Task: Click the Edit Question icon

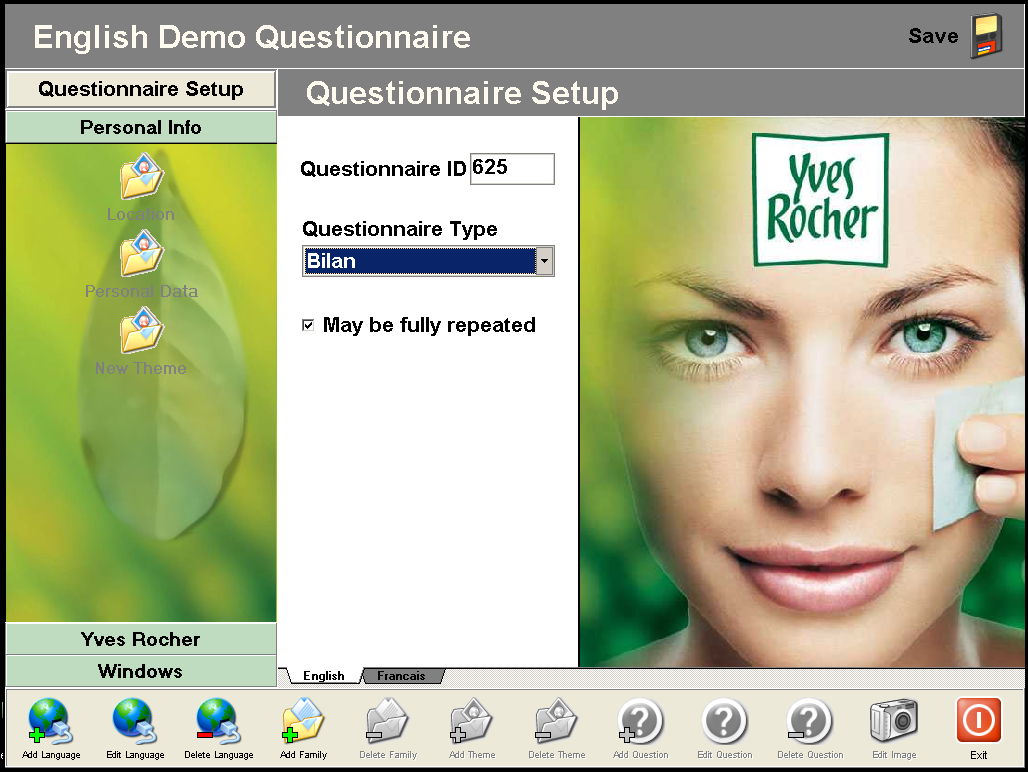Action: pyautogui.click(x=724, y=721)
